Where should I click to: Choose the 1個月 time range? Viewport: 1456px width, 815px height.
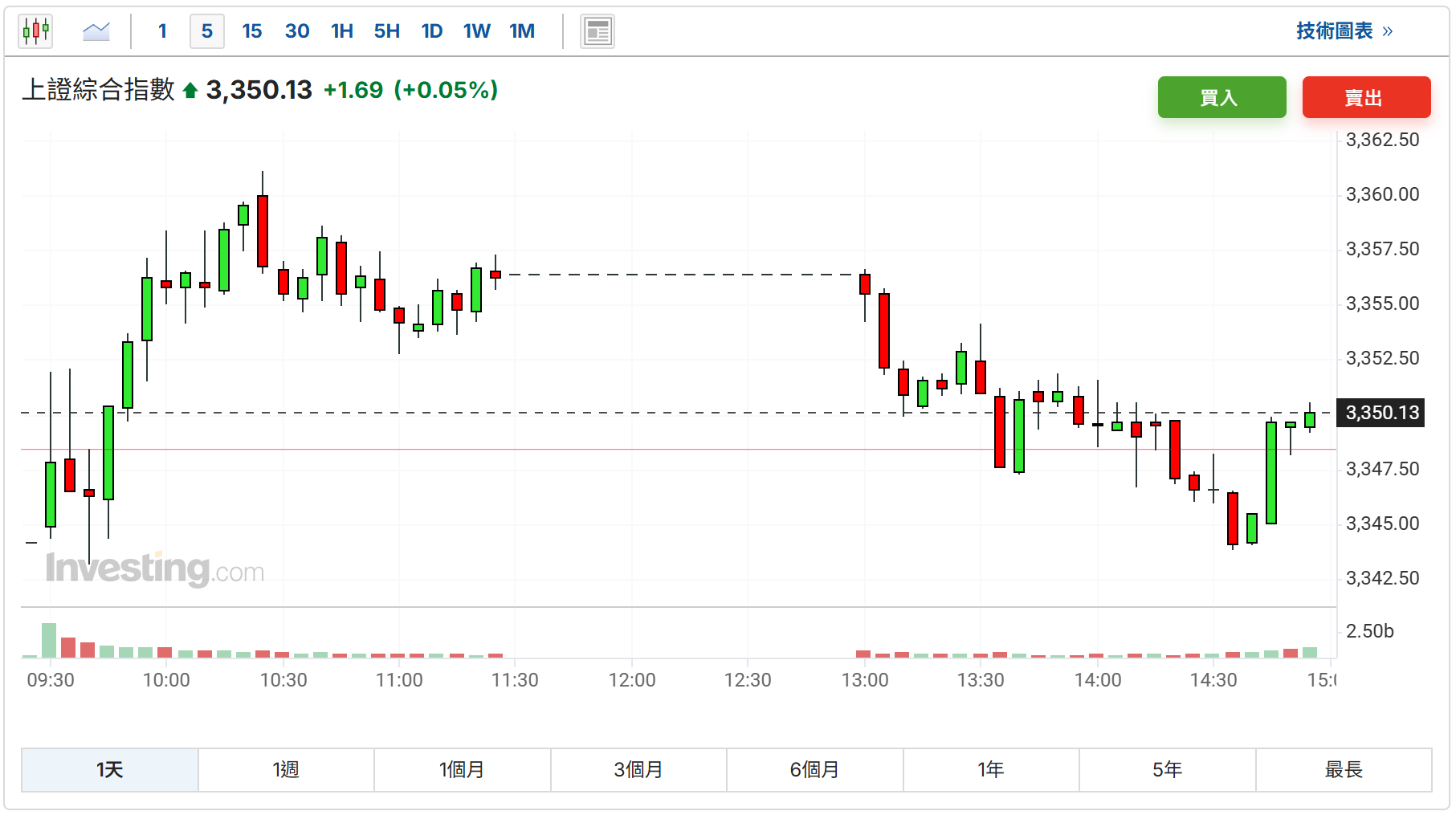pos(463,770)
